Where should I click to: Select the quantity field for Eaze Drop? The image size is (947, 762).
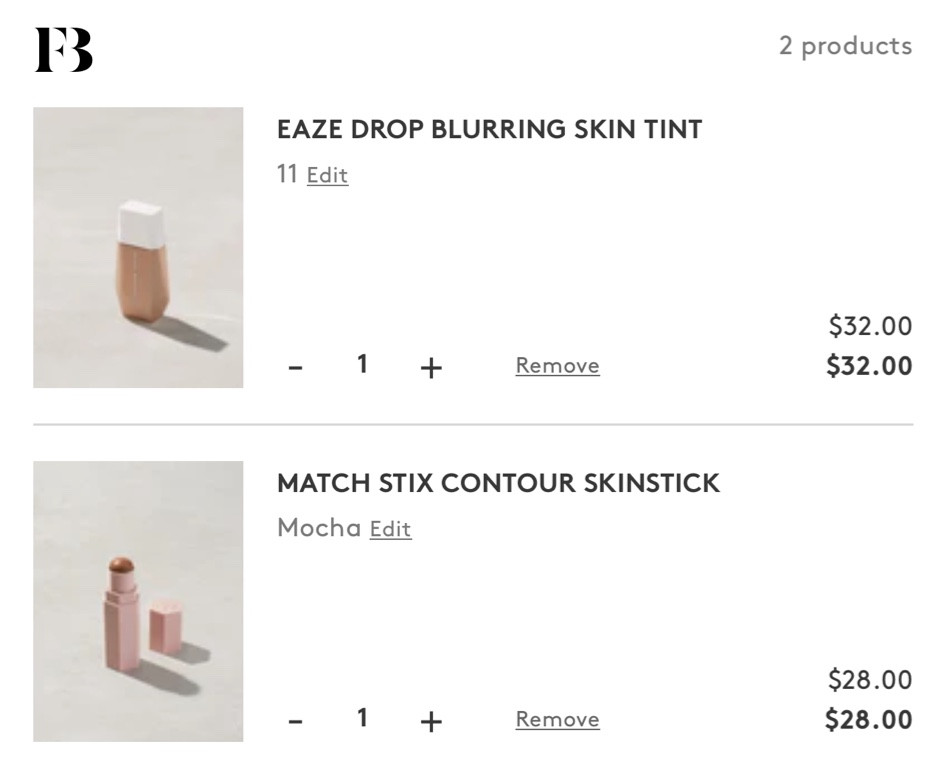point(361,364)
